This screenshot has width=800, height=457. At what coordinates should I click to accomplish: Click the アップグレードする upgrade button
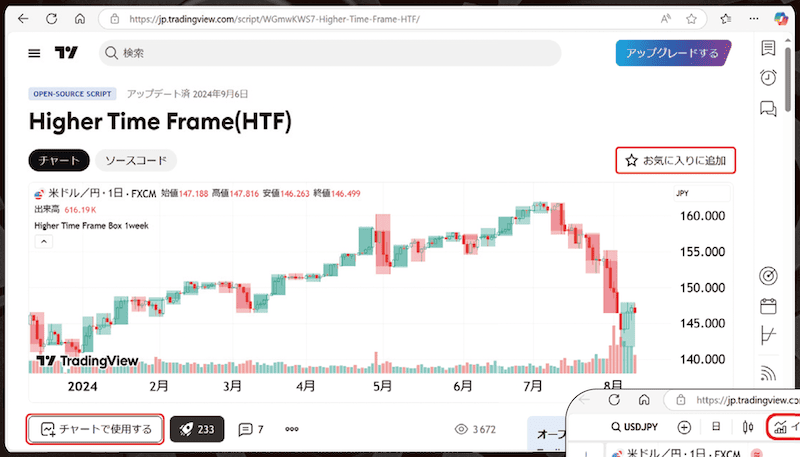(x=672, y=53)
